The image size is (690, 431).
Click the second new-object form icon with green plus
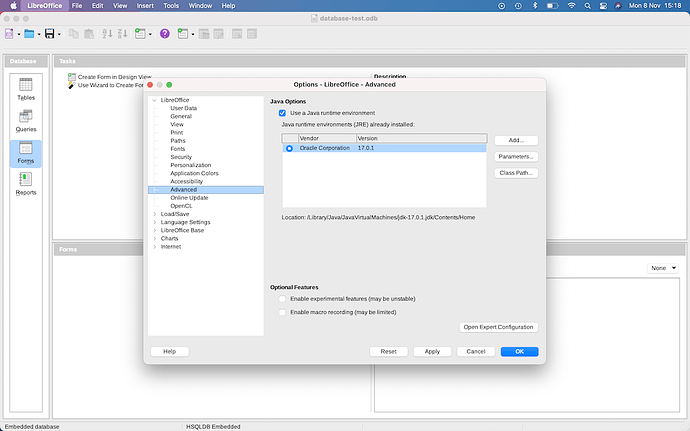click(183, 34)
